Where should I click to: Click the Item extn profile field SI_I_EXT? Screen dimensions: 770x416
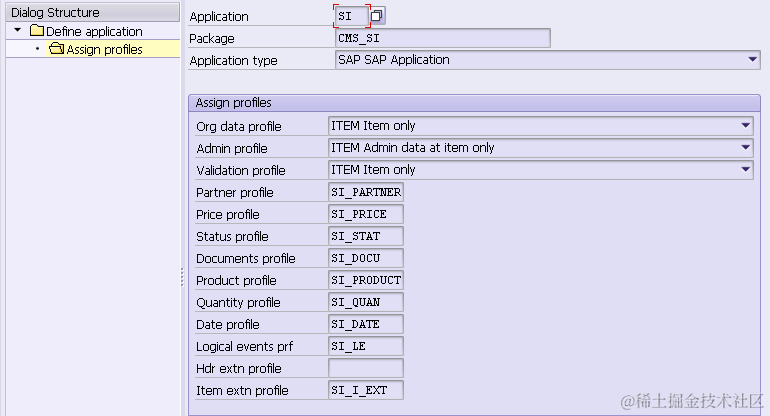[x=366, y=390]
